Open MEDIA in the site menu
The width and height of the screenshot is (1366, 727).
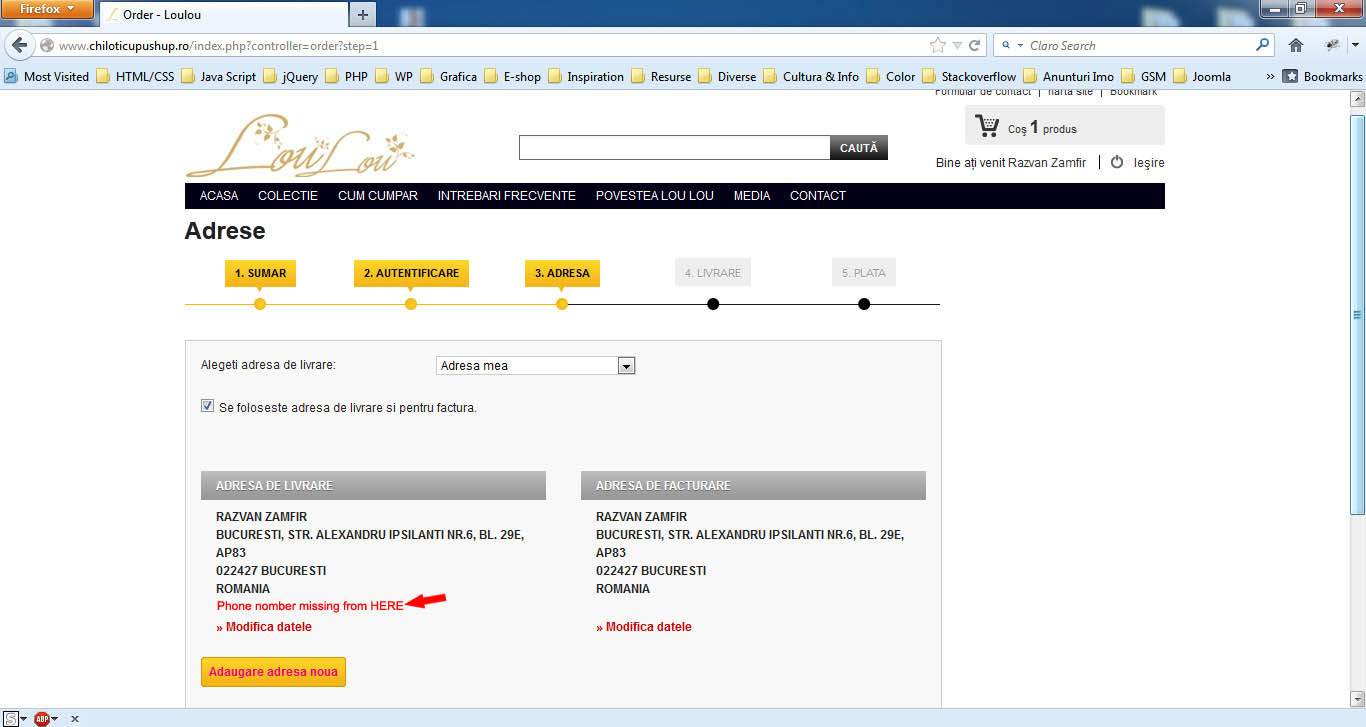pos(752,196)
